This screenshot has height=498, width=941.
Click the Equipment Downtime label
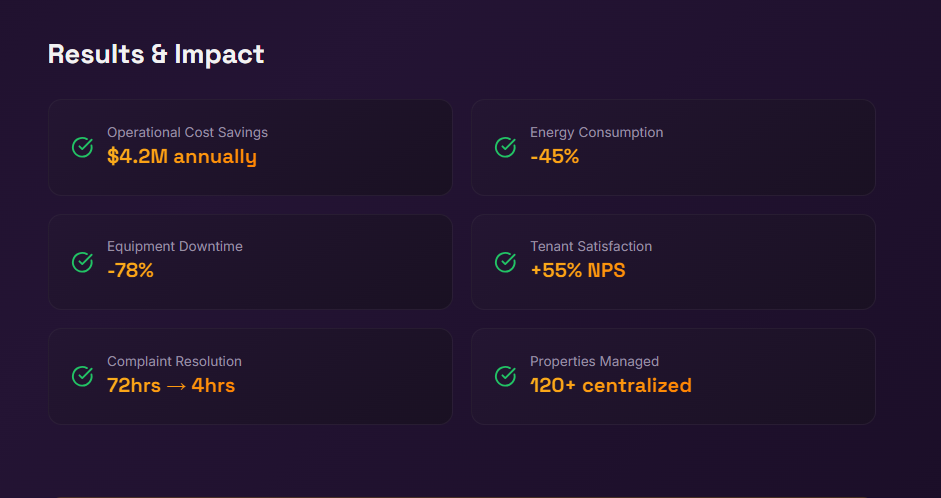[x=175, y=246]
